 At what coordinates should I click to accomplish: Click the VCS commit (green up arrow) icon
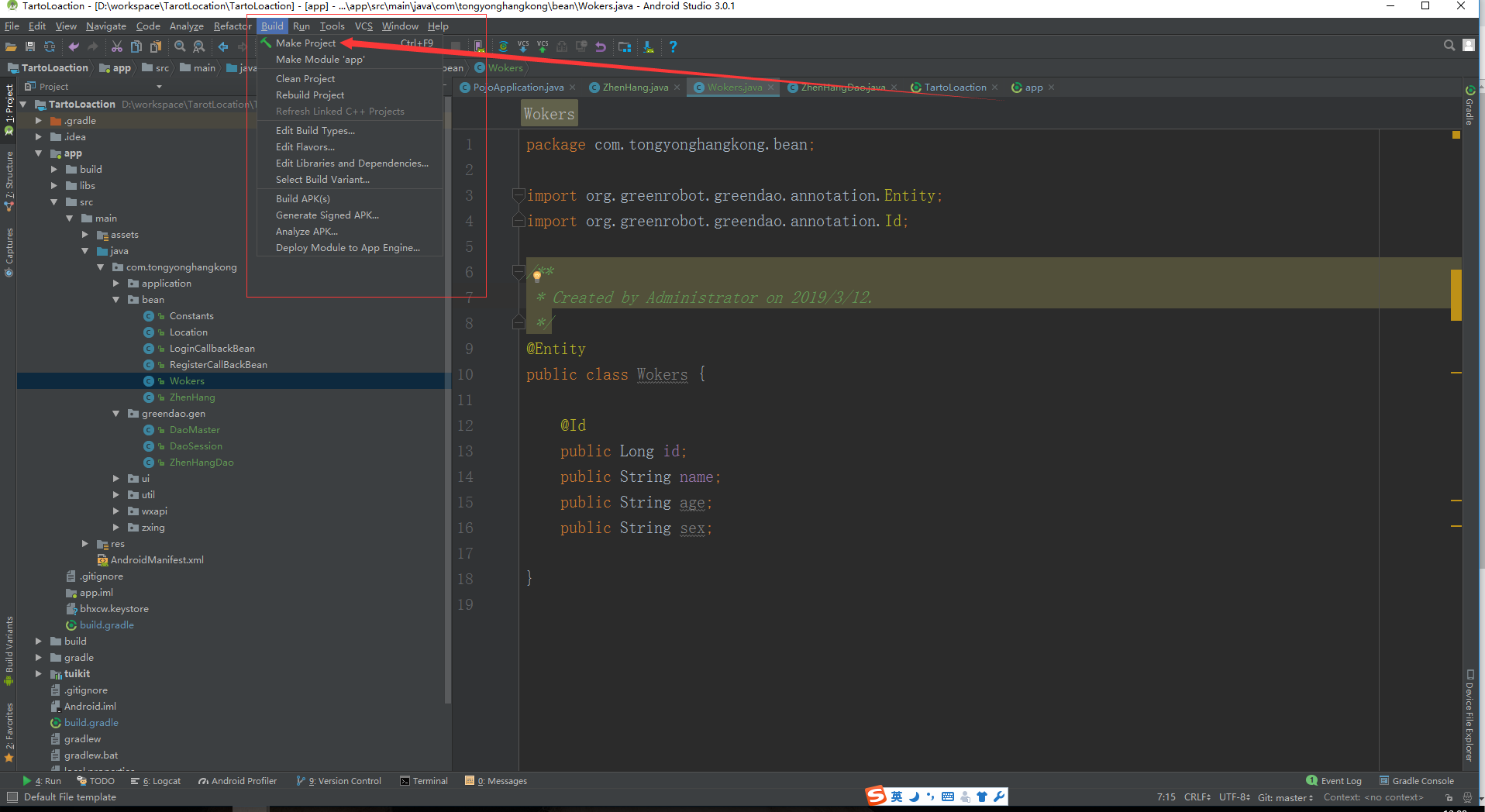(x=543, y=46)
